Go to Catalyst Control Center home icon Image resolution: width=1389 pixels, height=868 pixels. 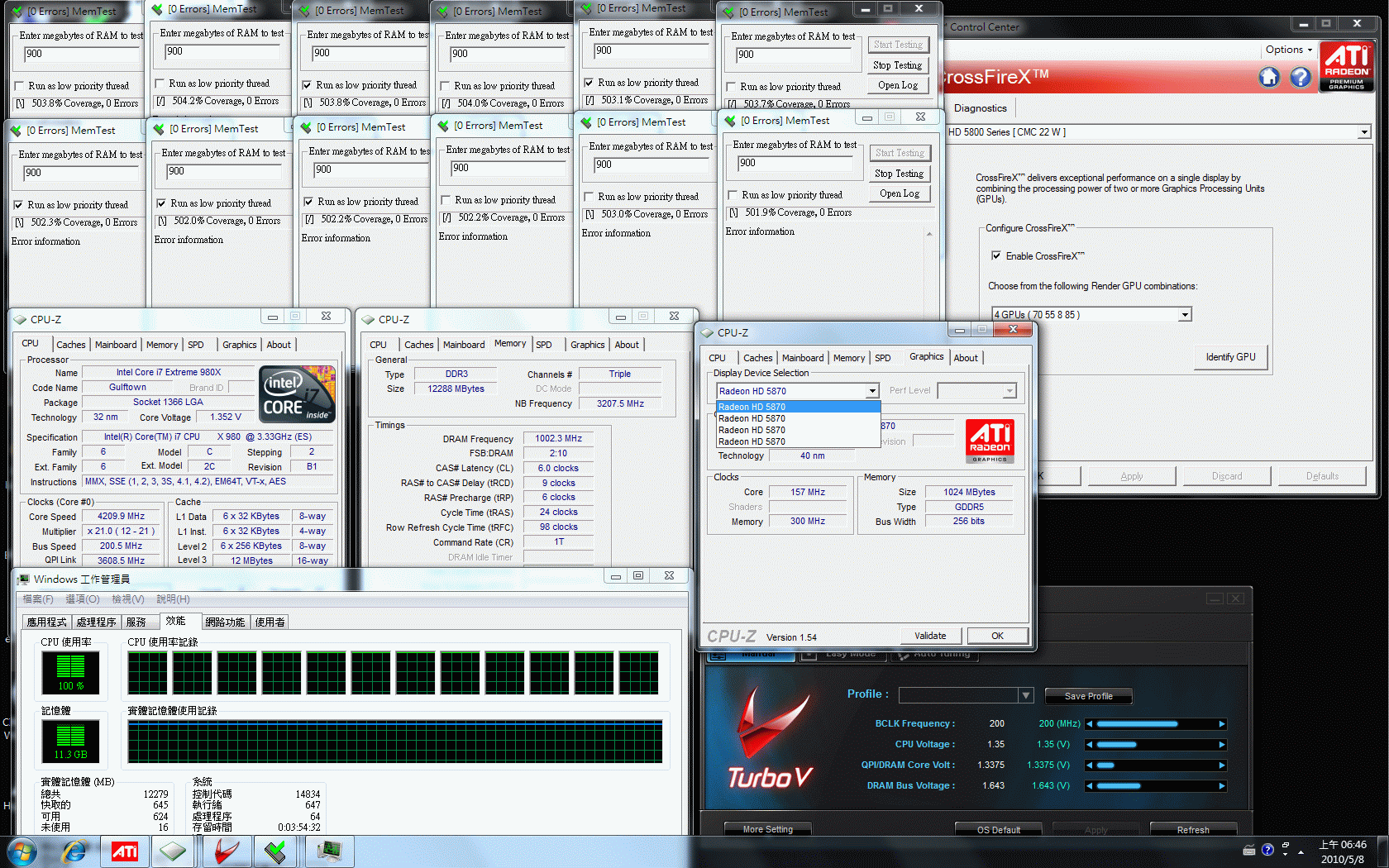(1269, 77)
